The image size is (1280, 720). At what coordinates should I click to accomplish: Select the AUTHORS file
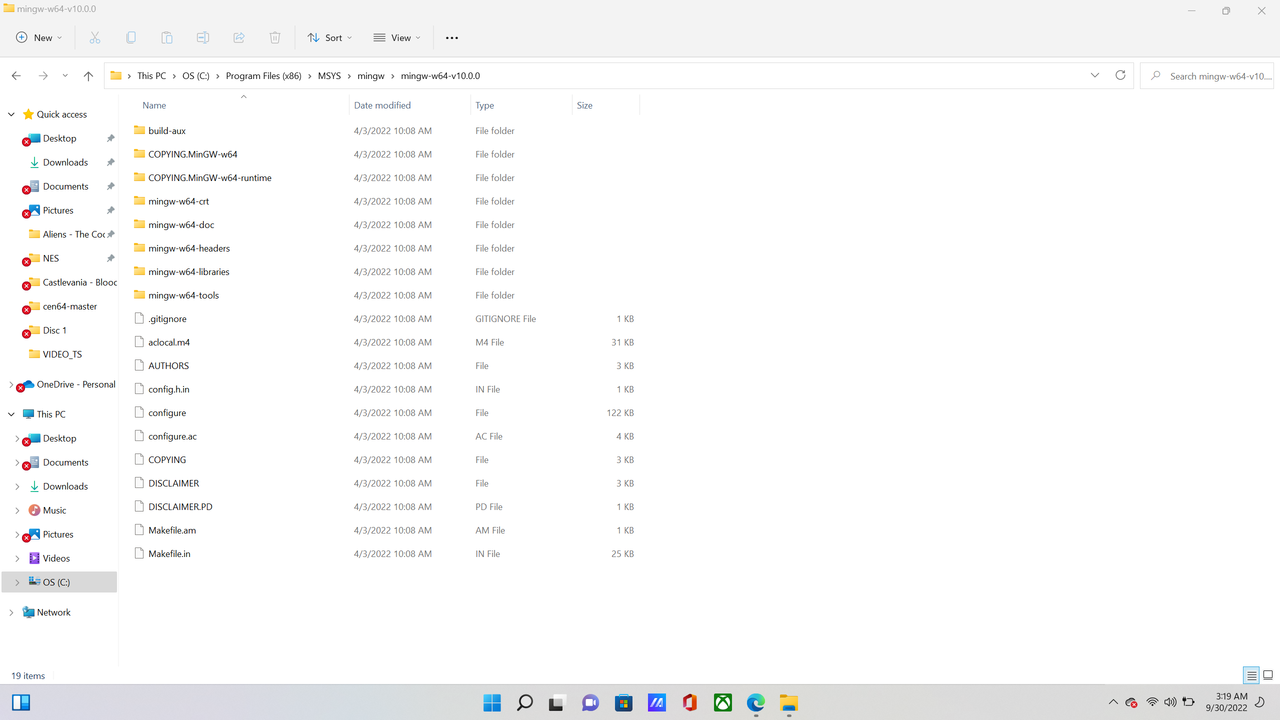[x=168, y=366]
